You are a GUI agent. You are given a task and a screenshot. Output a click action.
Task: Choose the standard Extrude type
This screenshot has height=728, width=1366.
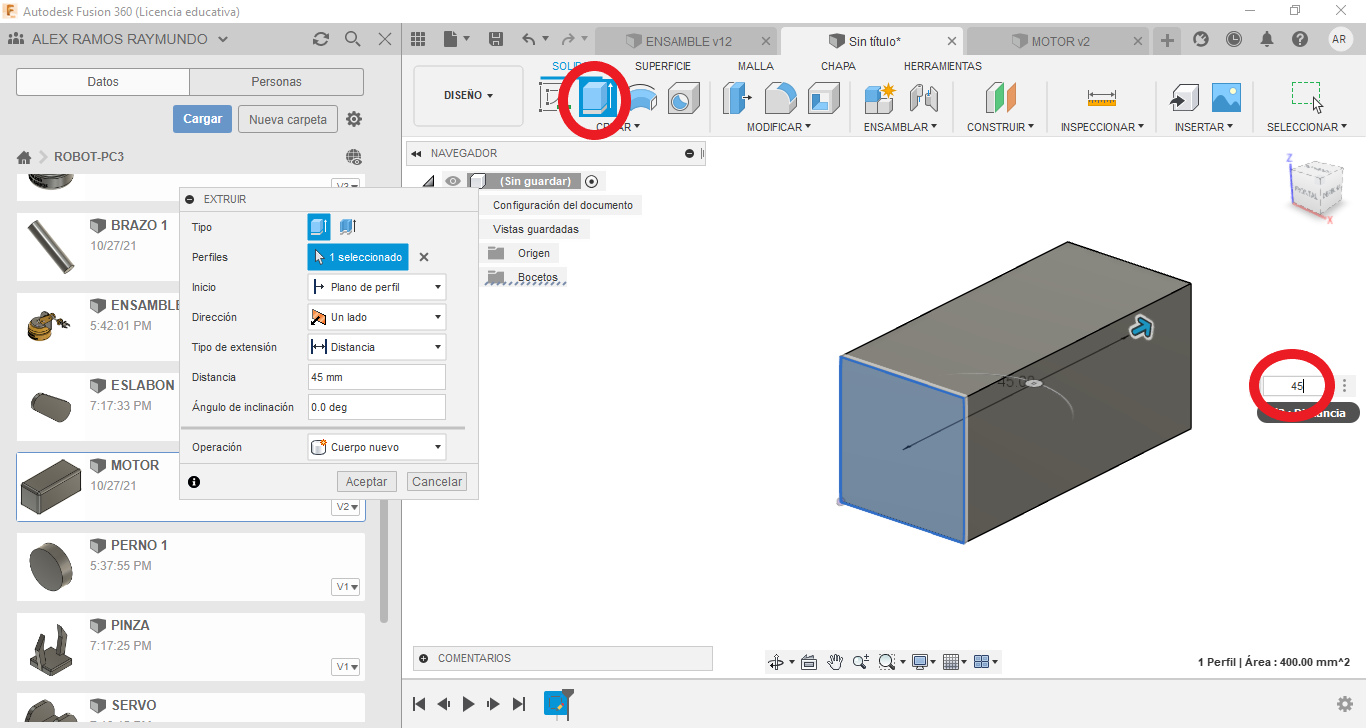point(319,227)
